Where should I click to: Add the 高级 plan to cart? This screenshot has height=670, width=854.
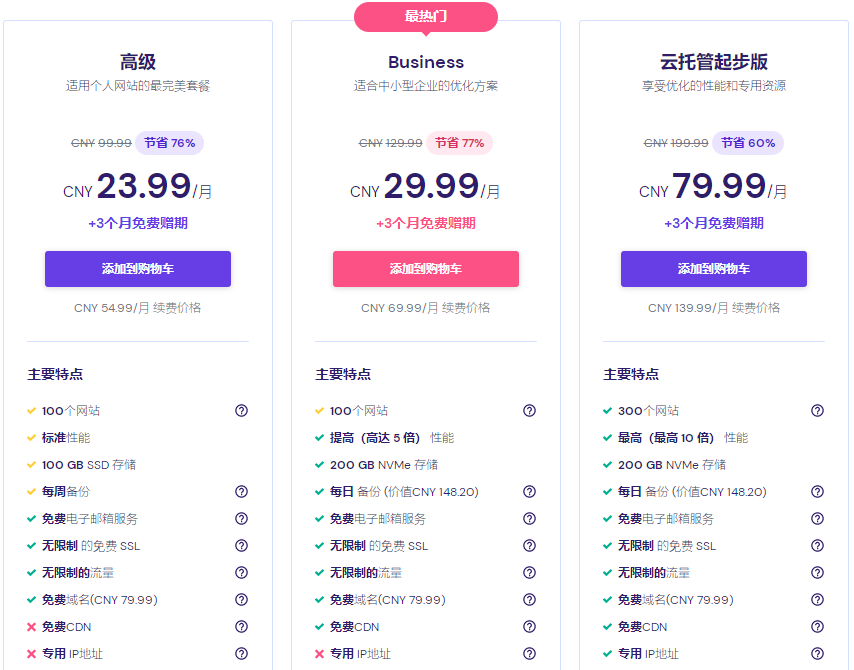(138, 269)
